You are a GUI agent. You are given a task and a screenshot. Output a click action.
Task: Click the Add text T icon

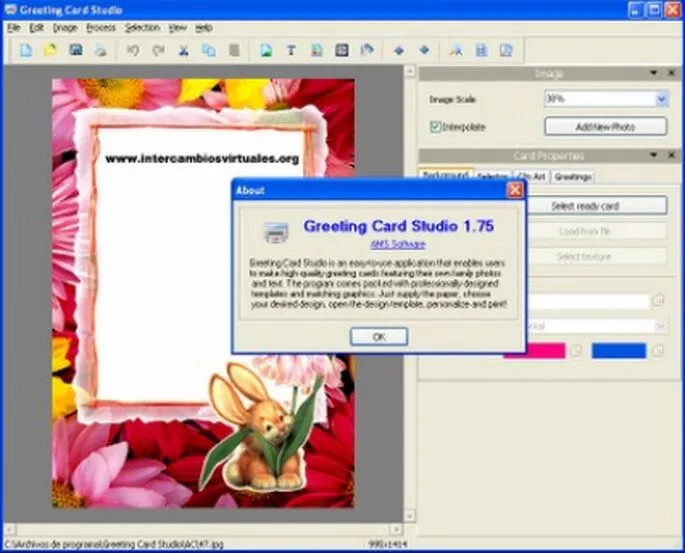291,50
